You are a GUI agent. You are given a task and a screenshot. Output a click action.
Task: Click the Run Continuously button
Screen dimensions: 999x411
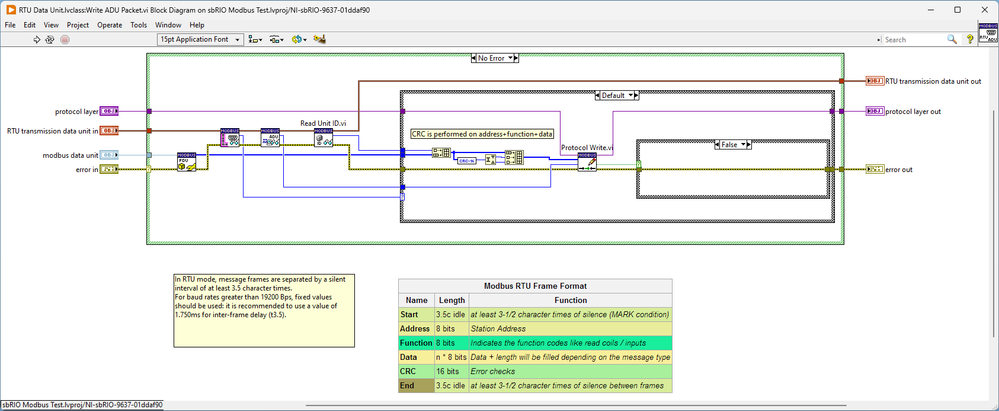tap(51, 40)
